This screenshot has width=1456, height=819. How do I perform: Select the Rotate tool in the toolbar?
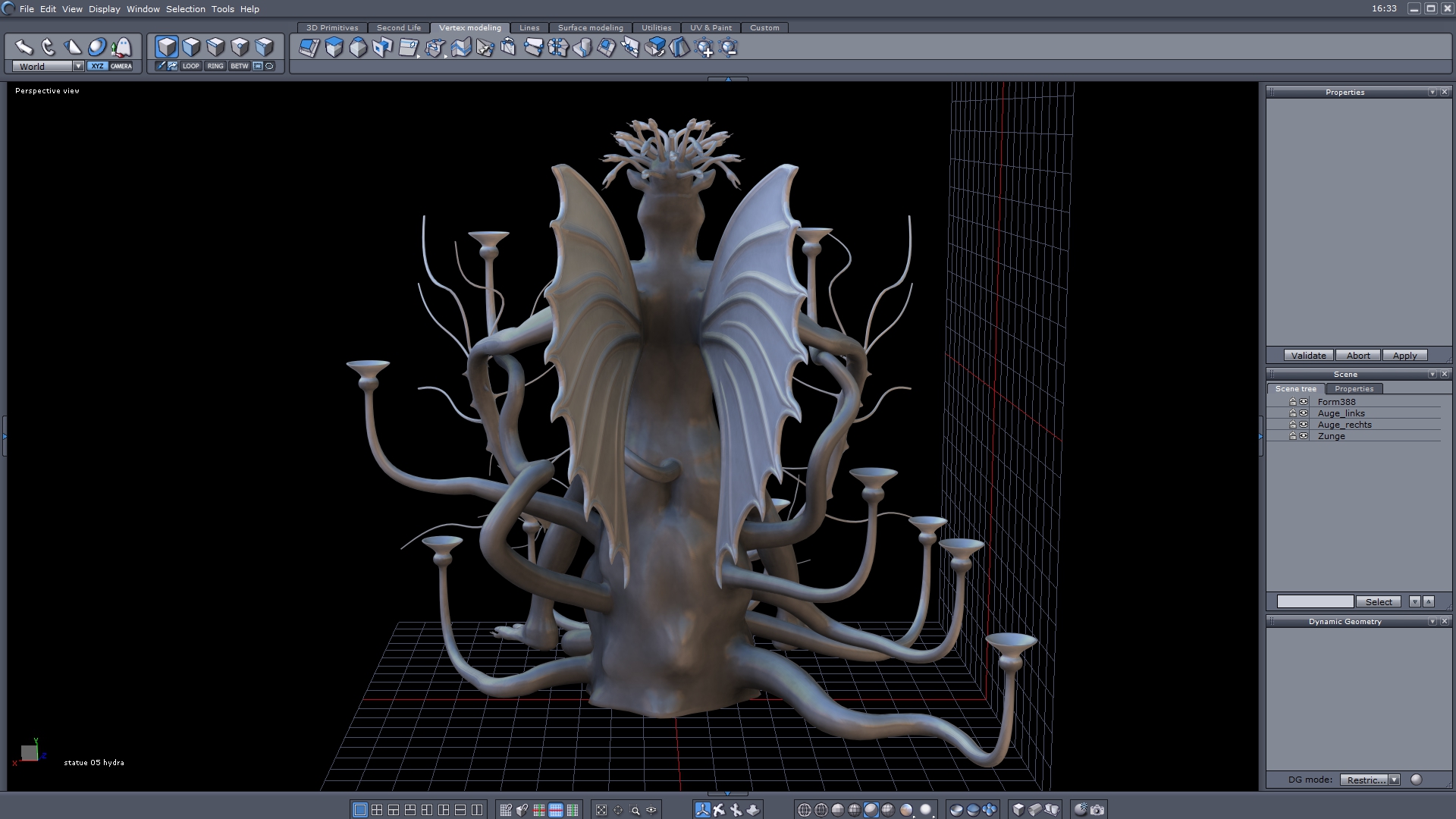tap(48, 47)
